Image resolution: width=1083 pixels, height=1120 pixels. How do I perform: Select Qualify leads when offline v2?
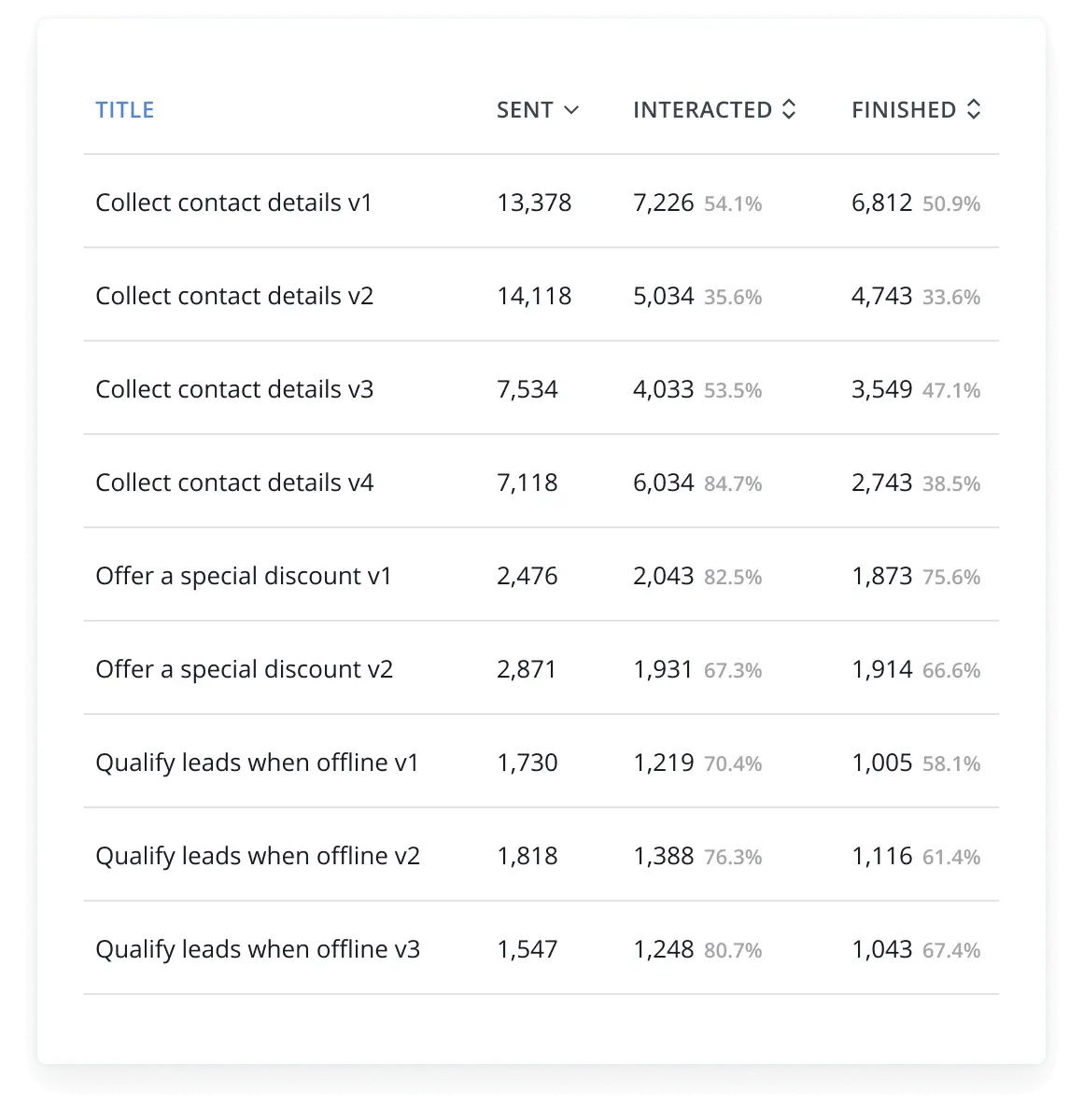coord(258,856)
